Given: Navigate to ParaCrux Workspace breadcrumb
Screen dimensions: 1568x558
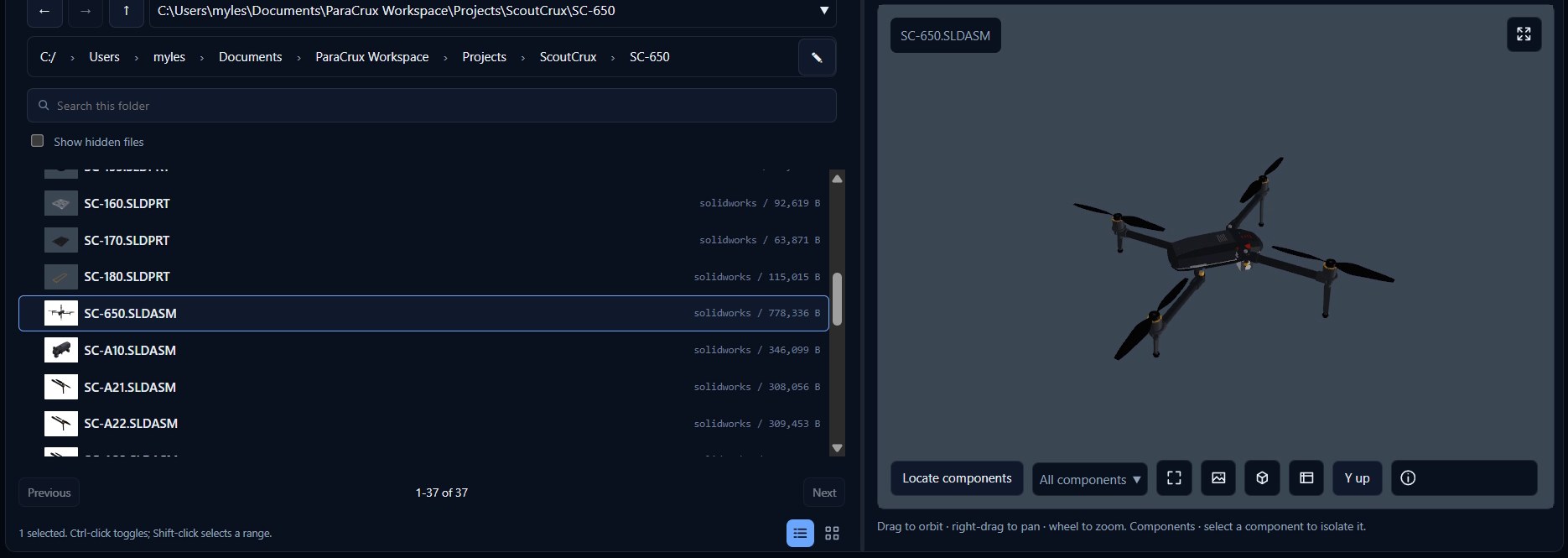Looking at the screenshot, I should point(371,57).
